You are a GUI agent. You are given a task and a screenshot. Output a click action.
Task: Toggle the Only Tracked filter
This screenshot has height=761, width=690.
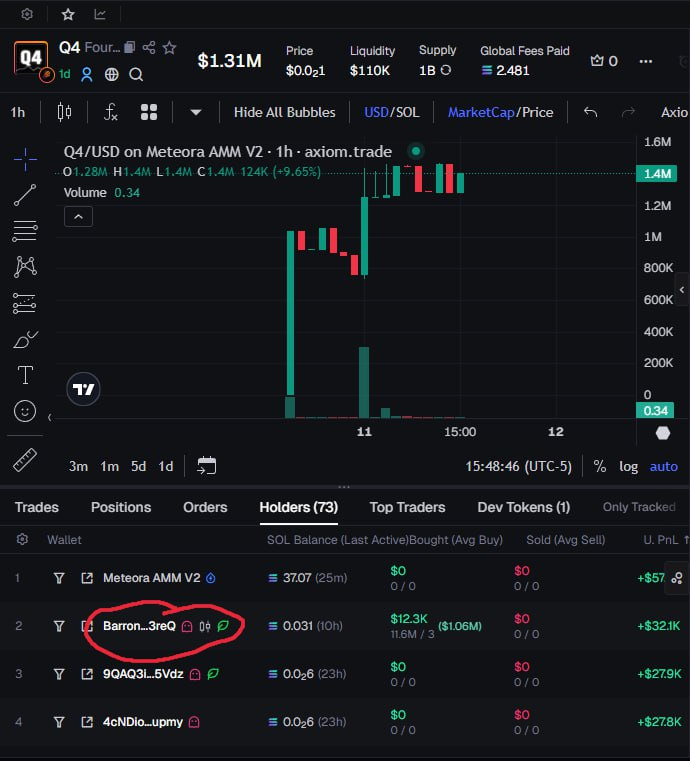(x=639, y=507)
